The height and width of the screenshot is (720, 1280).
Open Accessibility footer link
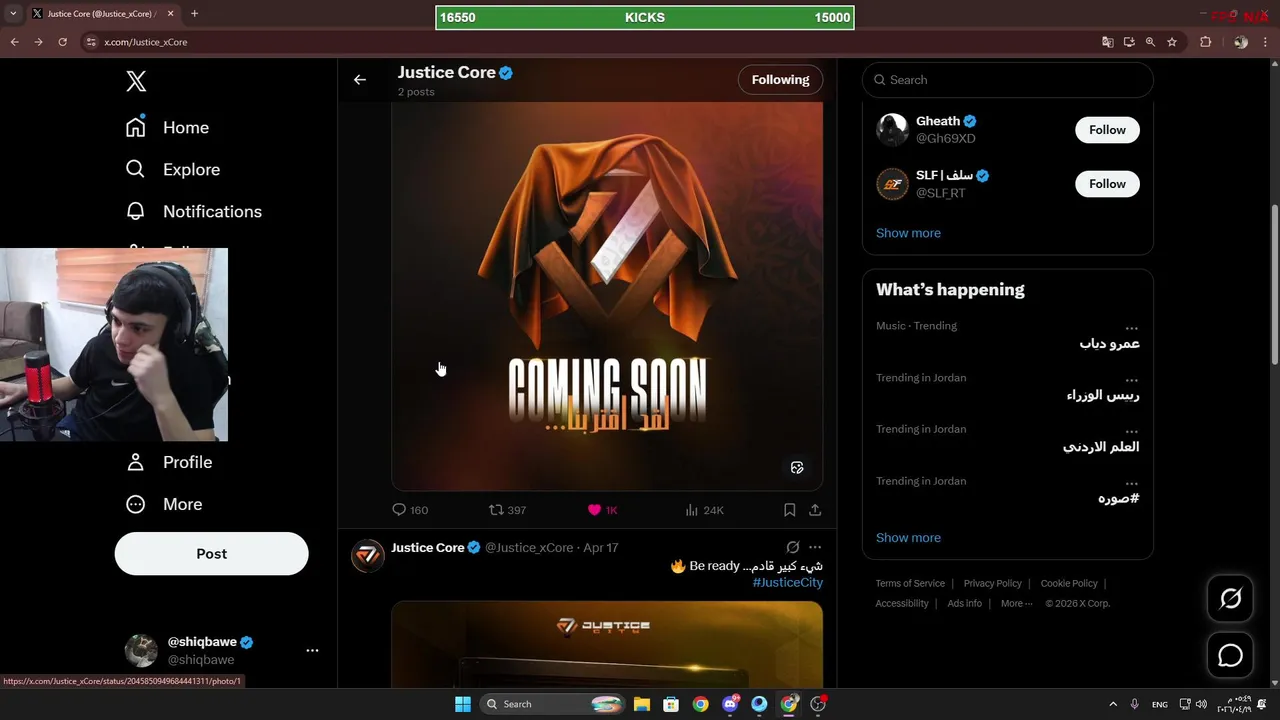[x=902, y=603]
